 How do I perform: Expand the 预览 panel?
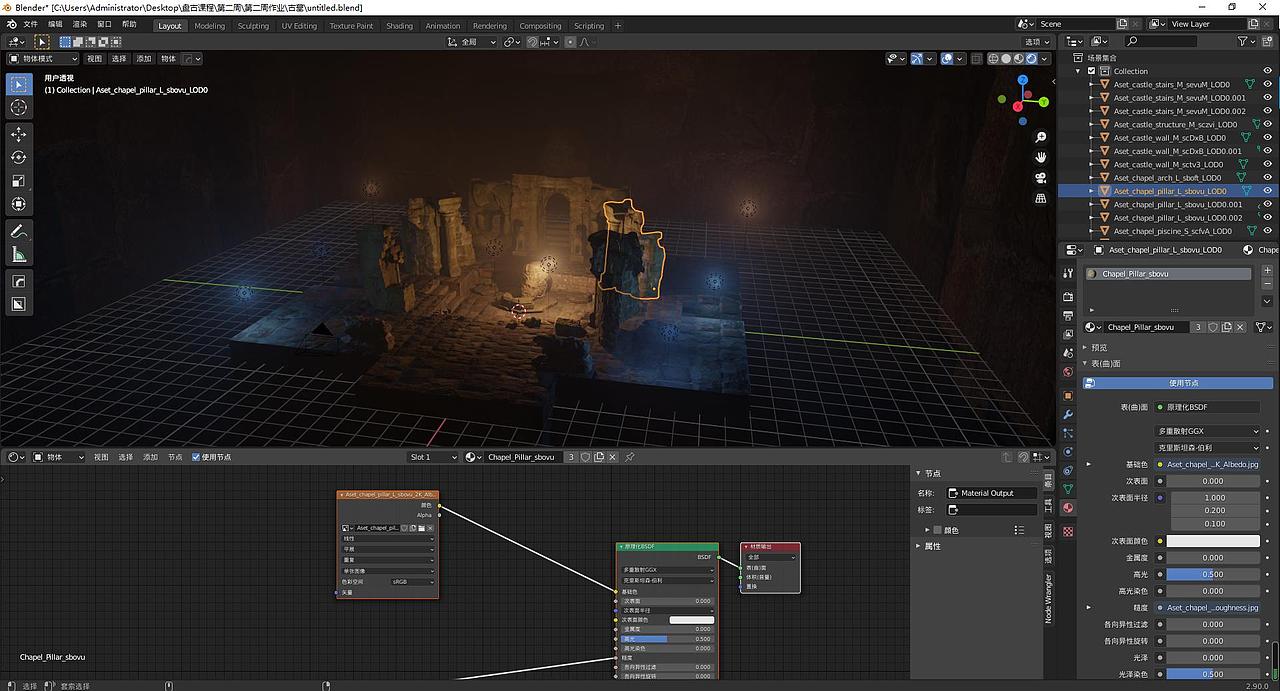click(1098, 347)
